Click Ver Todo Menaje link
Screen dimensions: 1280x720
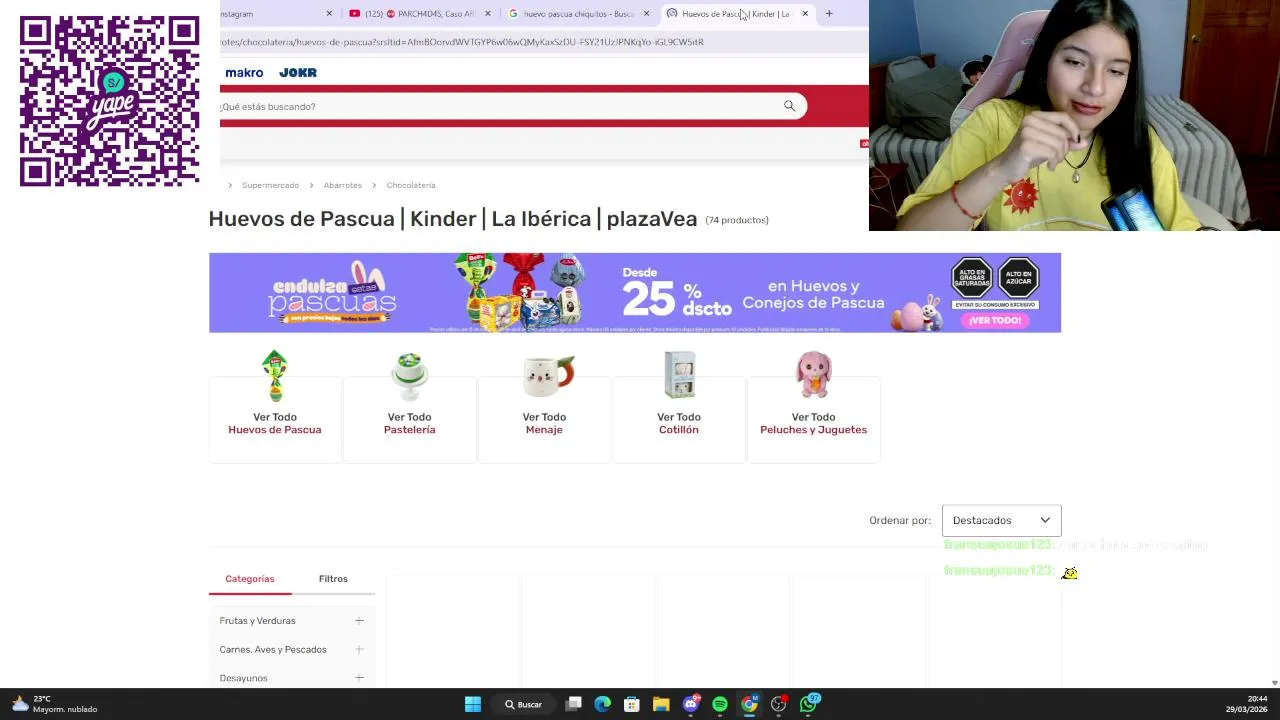544,423
